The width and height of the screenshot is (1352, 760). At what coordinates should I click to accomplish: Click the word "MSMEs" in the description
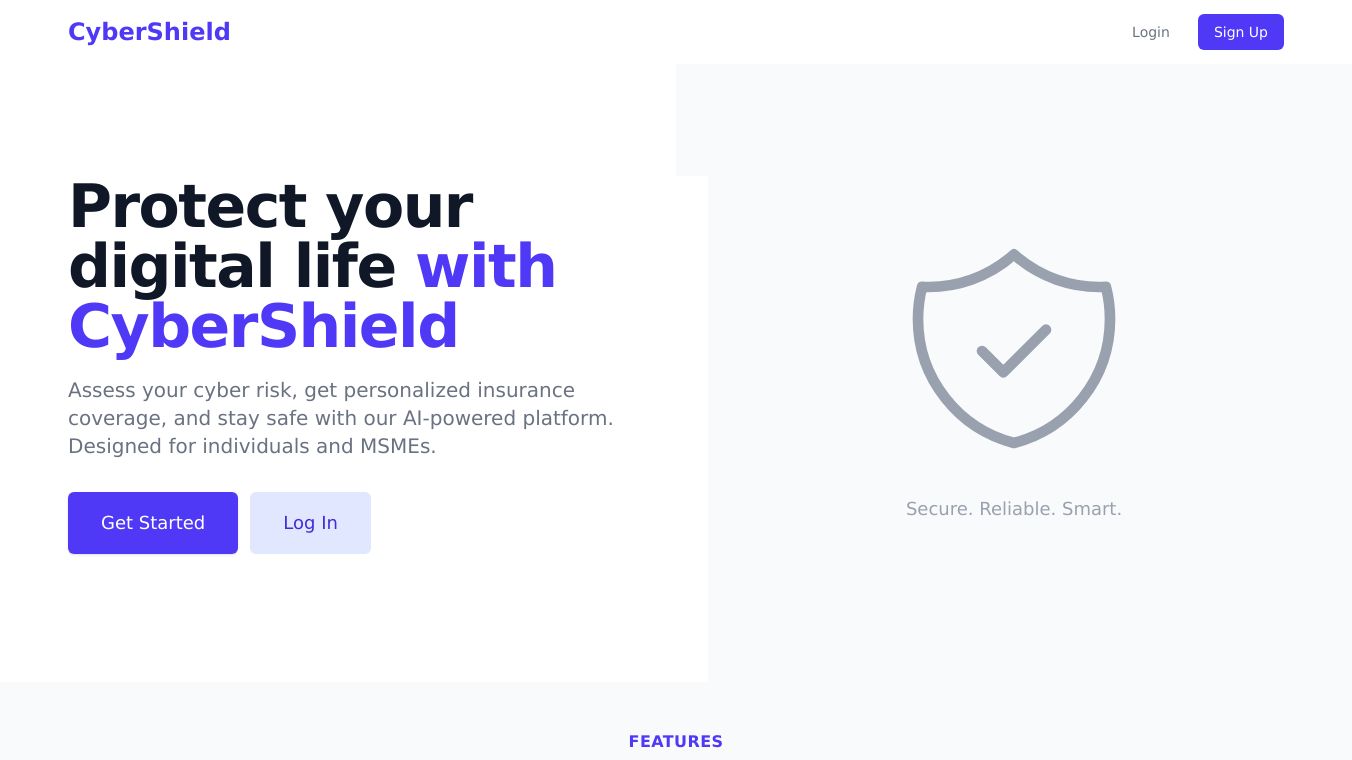coord(395,446)
